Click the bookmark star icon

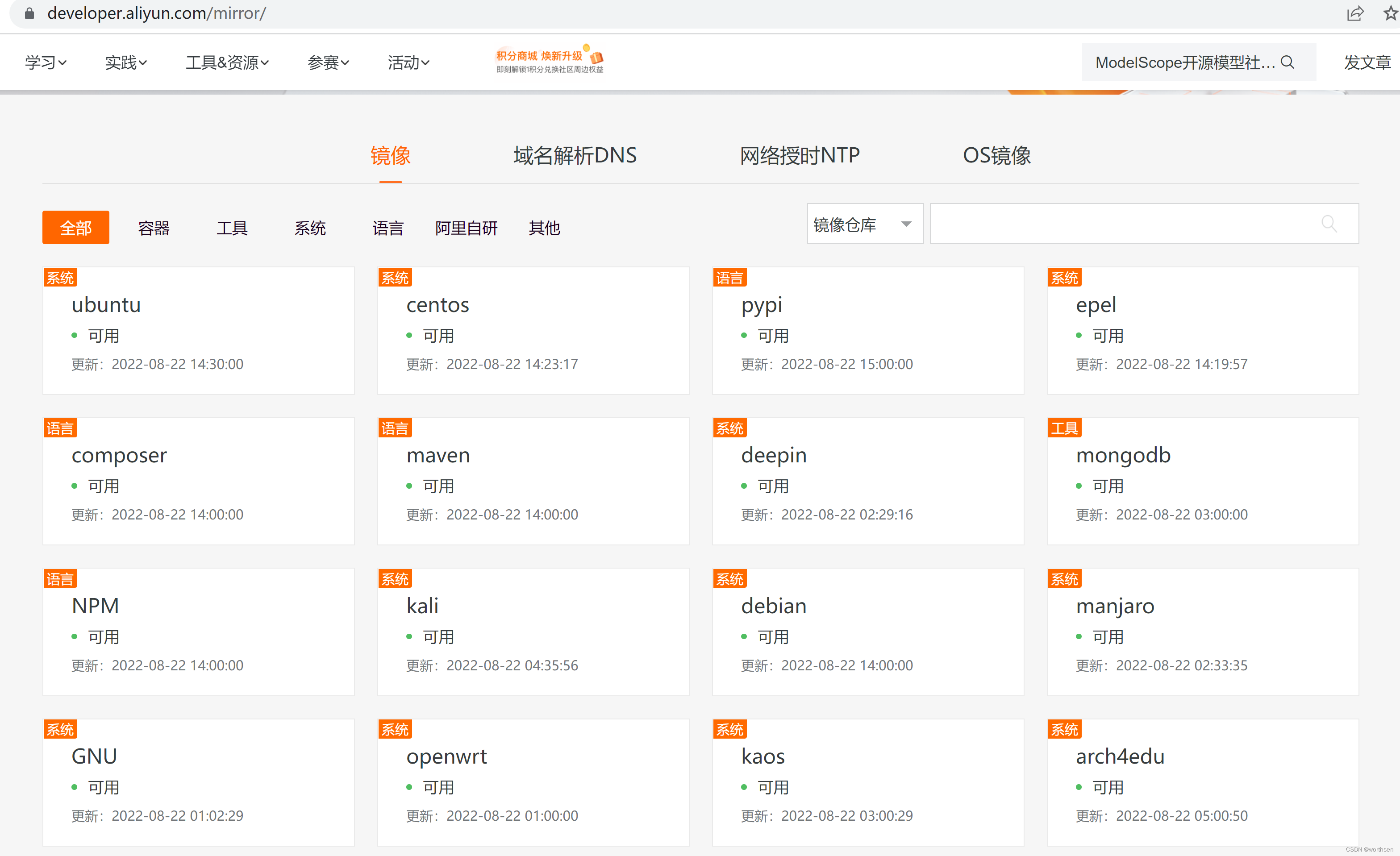(1390, 13)
